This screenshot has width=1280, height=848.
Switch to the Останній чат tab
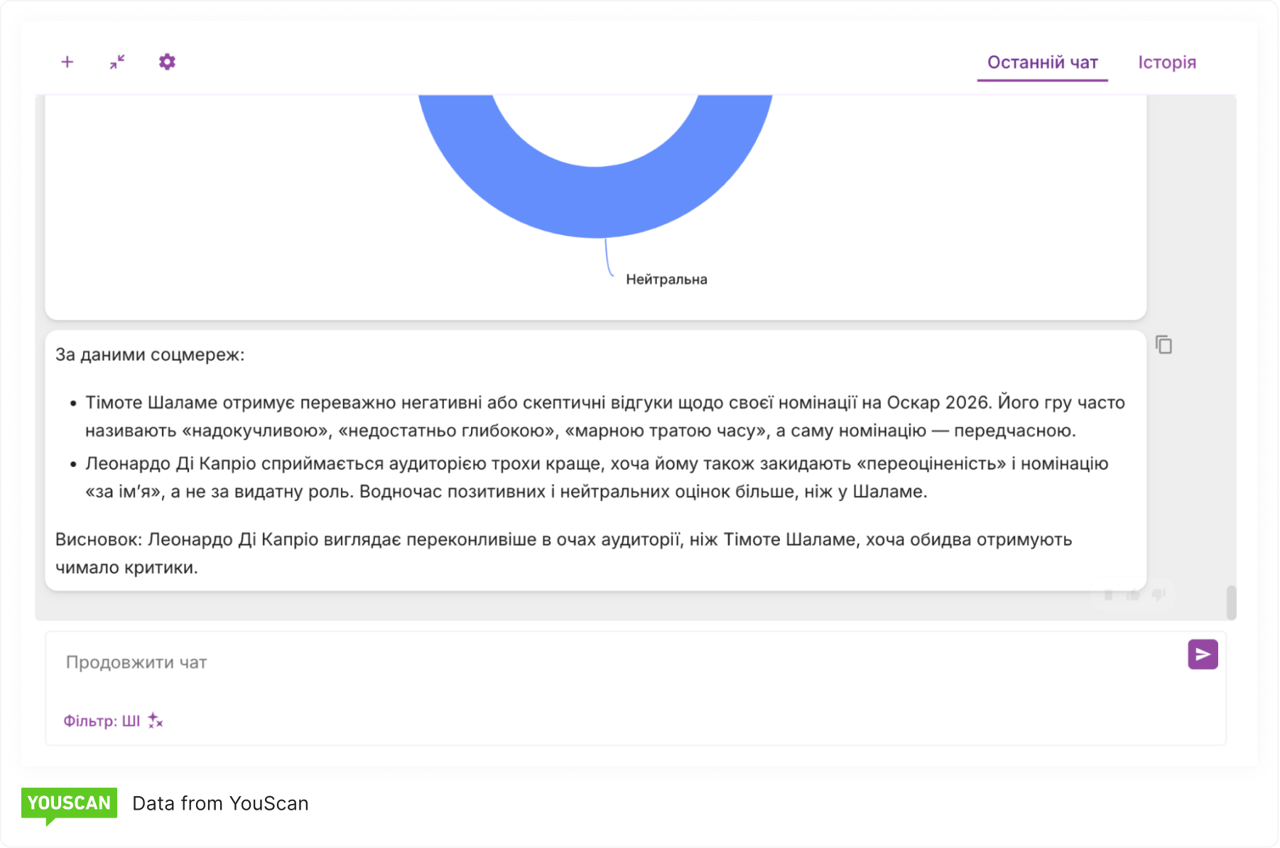(x=1042, y=62)
